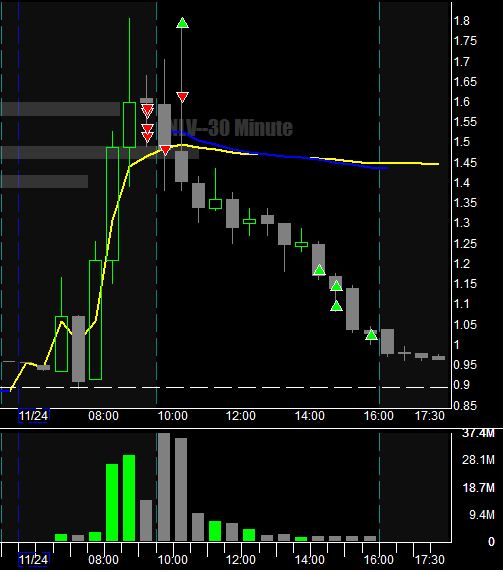Click the green buy marker near 1.15
The height and width of the screenshot is (572, 504).
click(336, 286)
